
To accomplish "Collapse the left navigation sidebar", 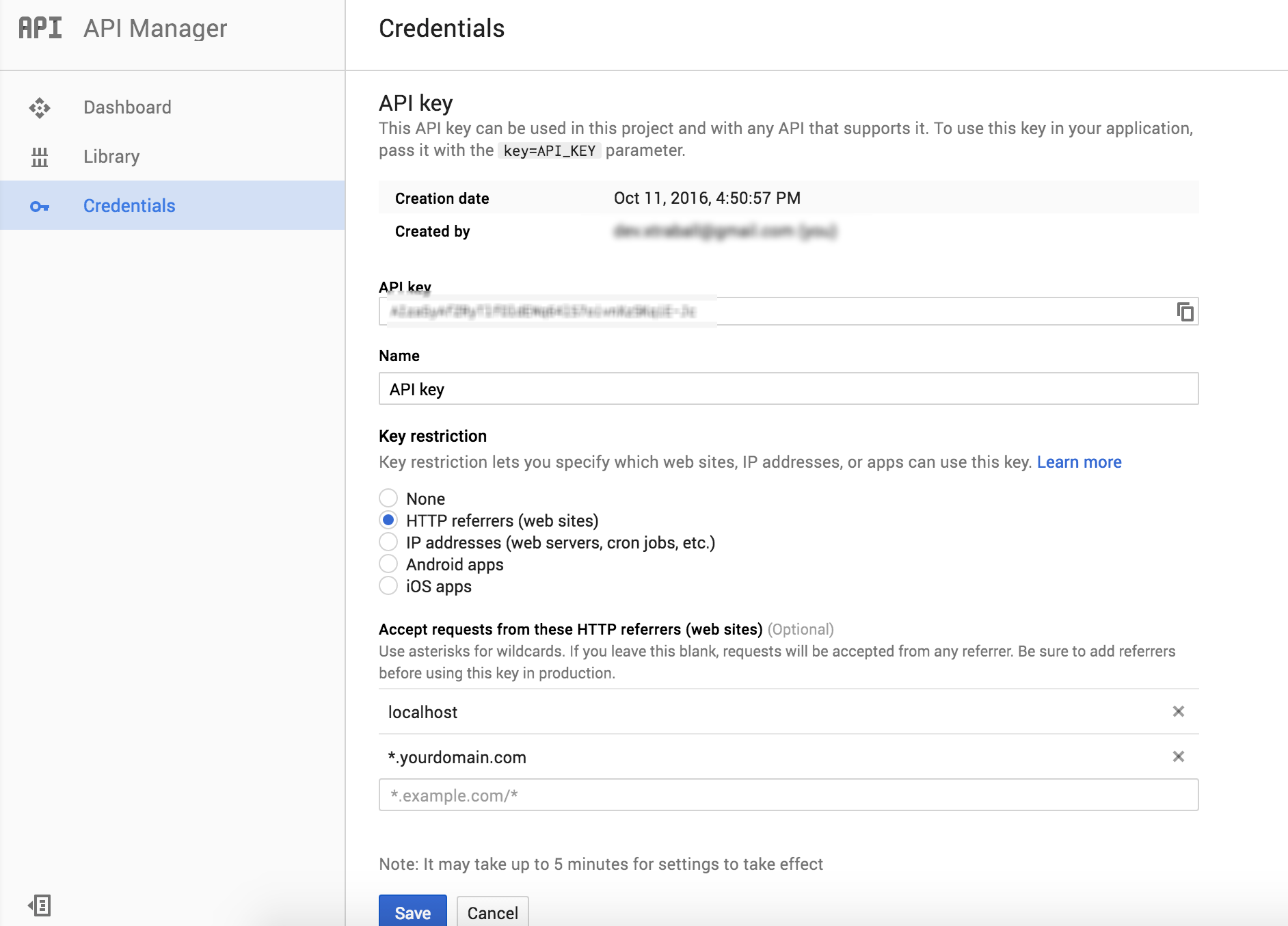I will click(40, 905).
